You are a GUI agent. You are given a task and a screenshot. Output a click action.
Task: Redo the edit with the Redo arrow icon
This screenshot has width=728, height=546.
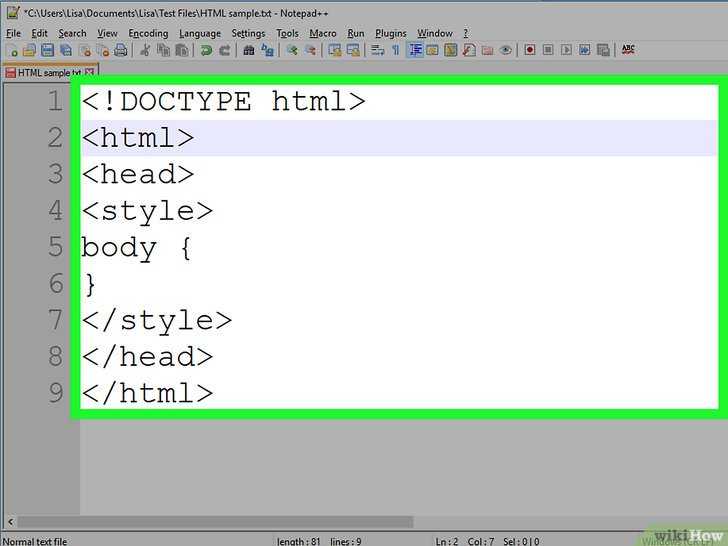[225, 50]
